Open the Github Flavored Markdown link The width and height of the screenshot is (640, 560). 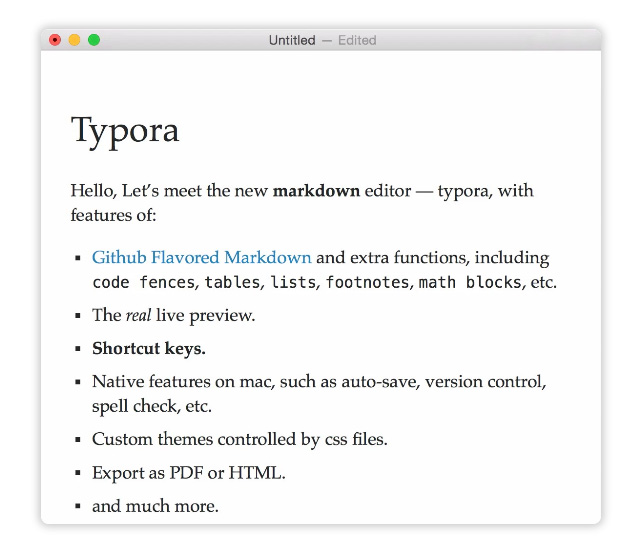click(x=201, y=258)
